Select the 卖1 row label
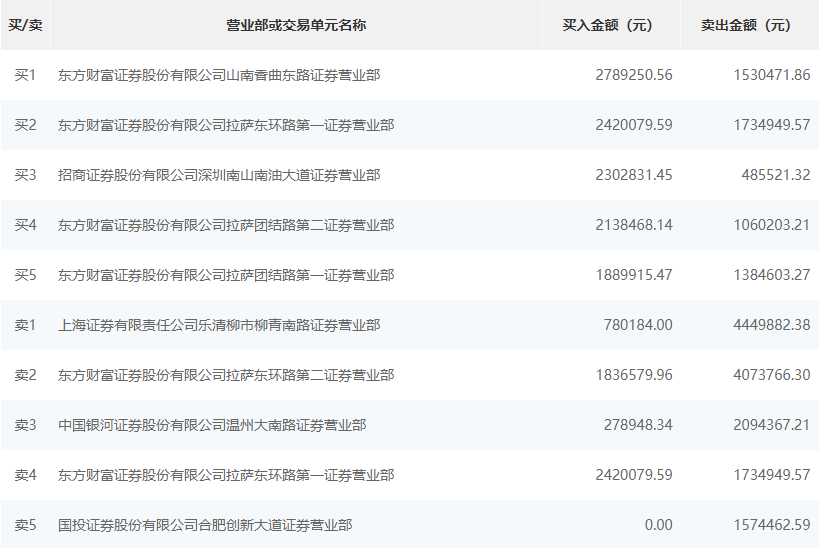This screenshot has width=822, height=548. click(x=25, y=325)
